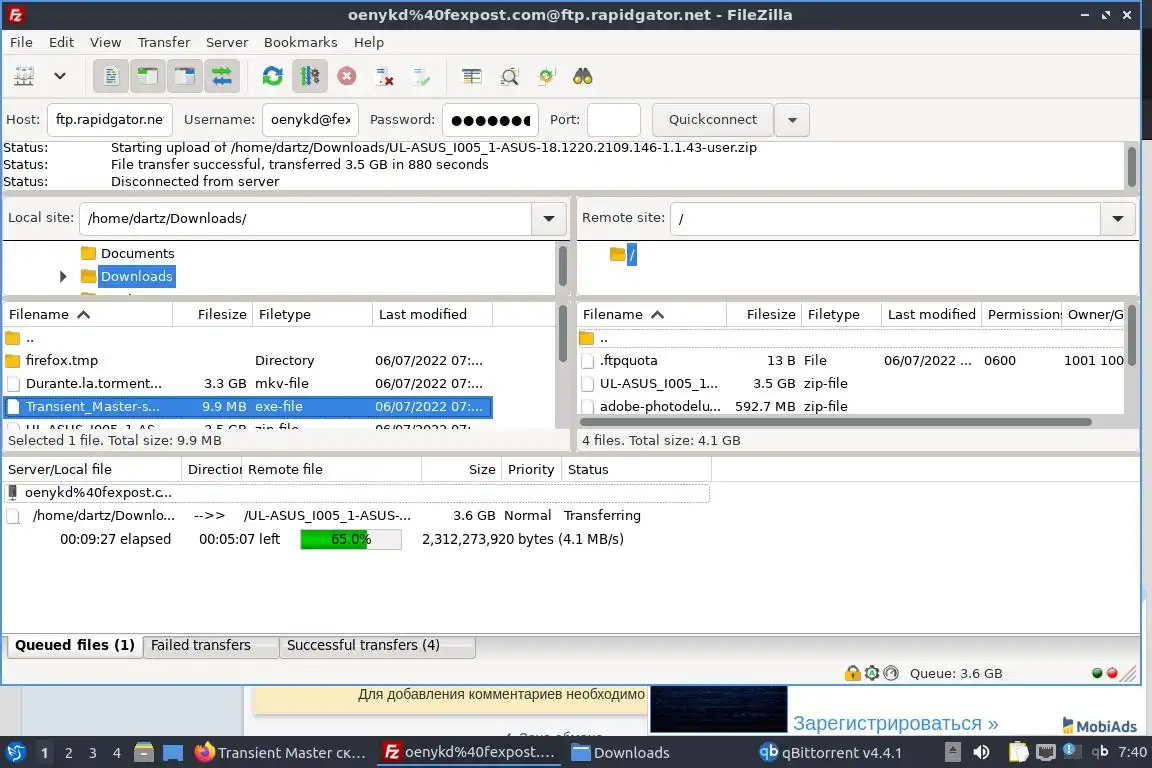Click the Port input field
Viewport: 1152px width, 768px height.
[613, 119]
